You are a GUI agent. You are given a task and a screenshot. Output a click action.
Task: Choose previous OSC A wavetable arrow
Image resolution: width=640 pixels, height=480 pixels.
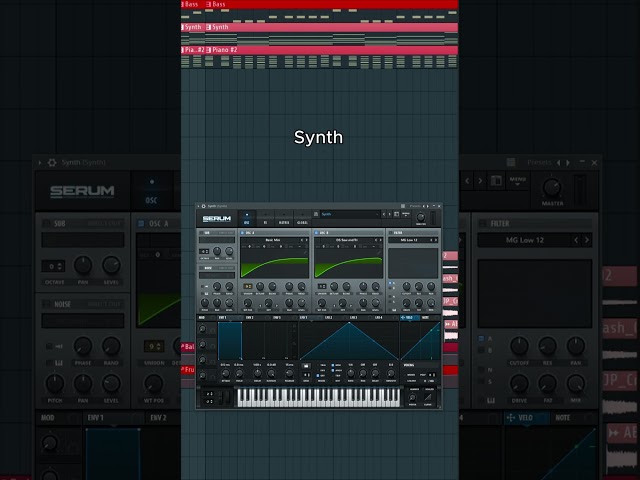(302, 240)
